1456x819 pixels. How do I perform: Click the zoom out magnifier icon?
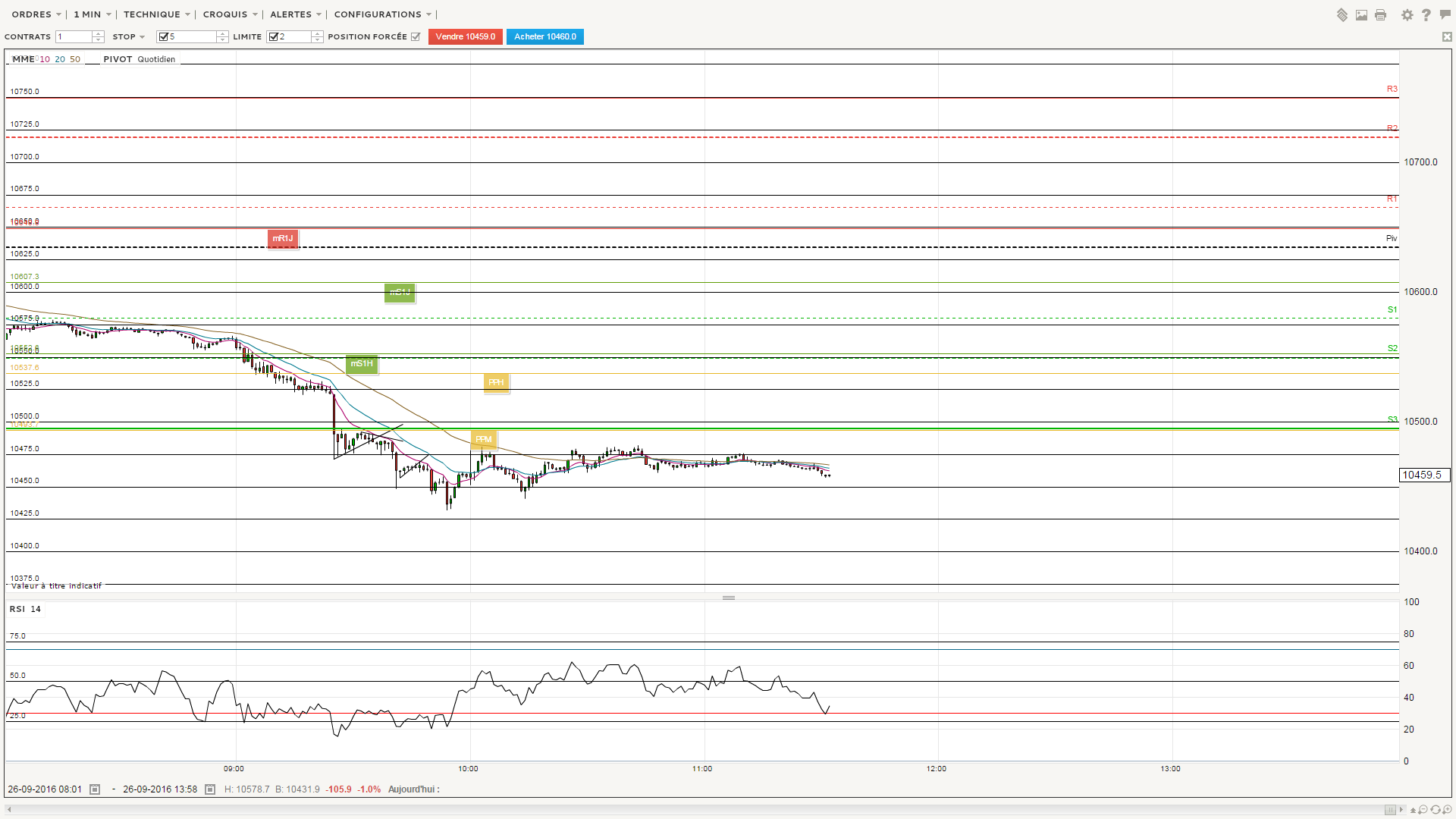(1423, 809)
